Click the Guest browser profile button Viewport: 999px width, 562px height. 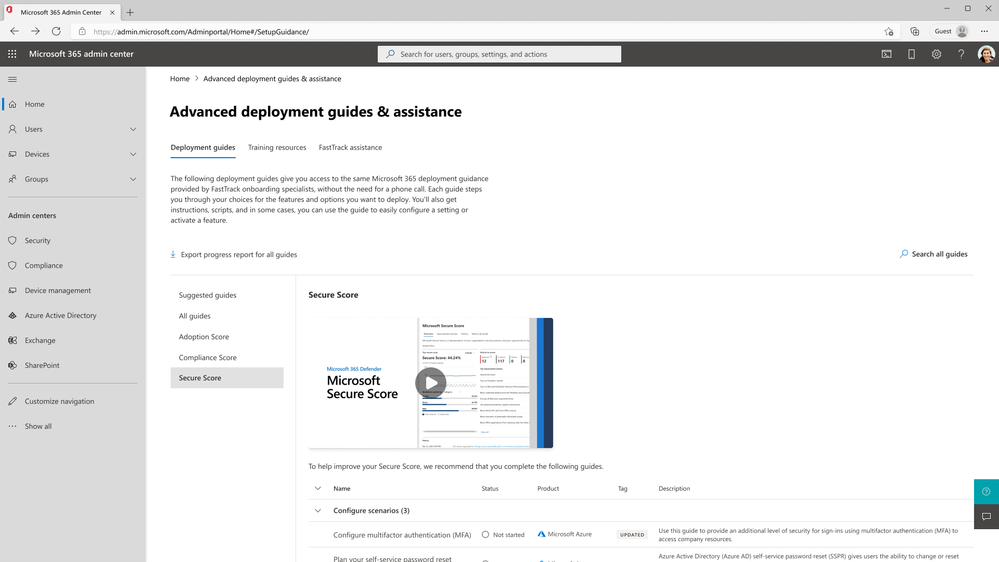point(951,31)
